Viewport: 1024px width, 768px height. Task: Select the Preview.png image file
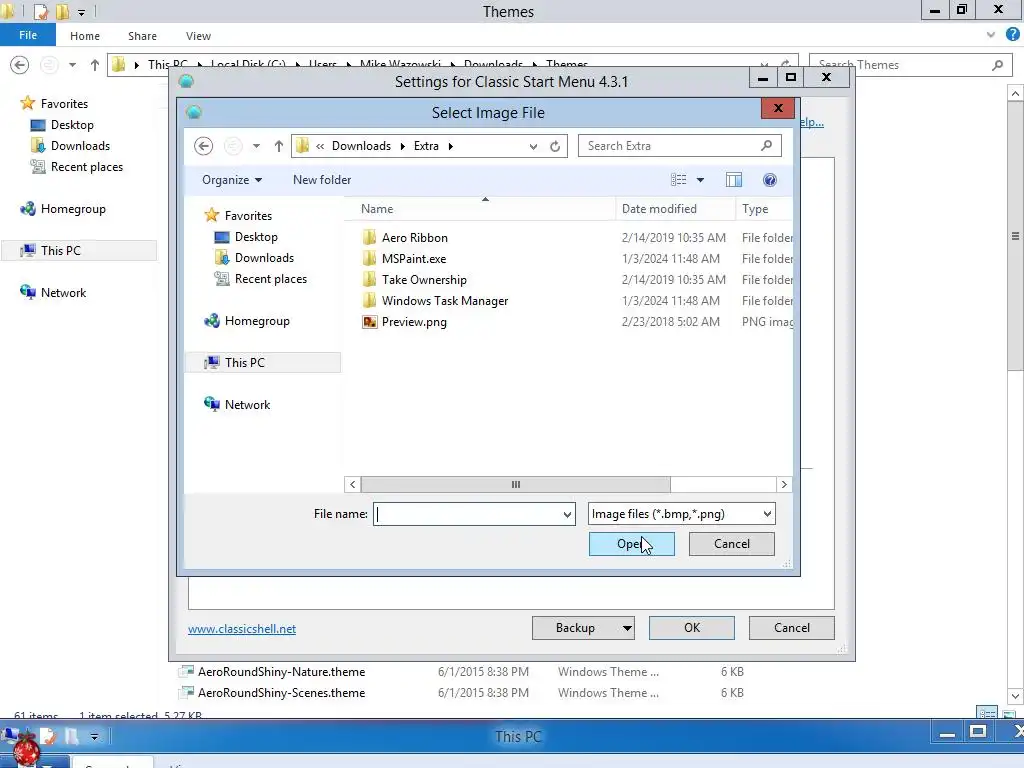point(414,321)
